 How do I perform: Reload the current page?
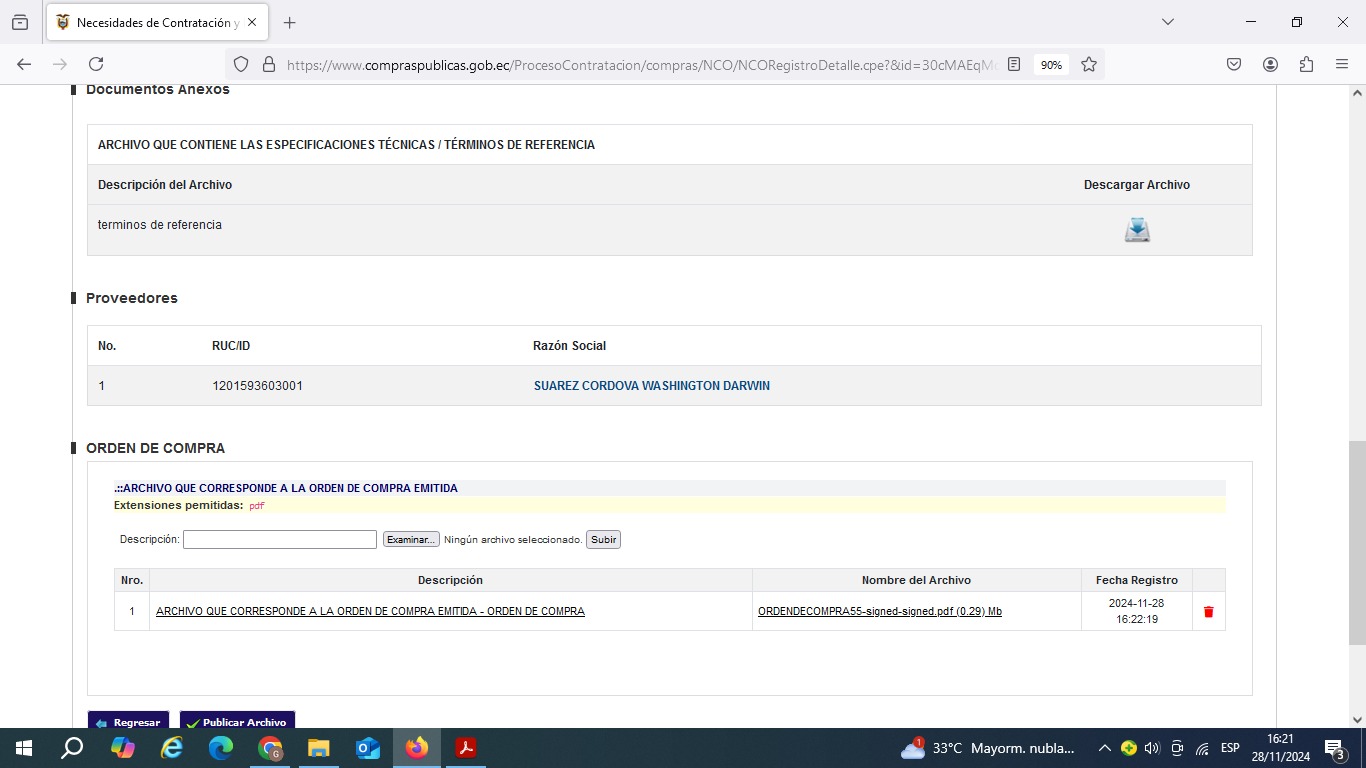(x=96, y=64)
